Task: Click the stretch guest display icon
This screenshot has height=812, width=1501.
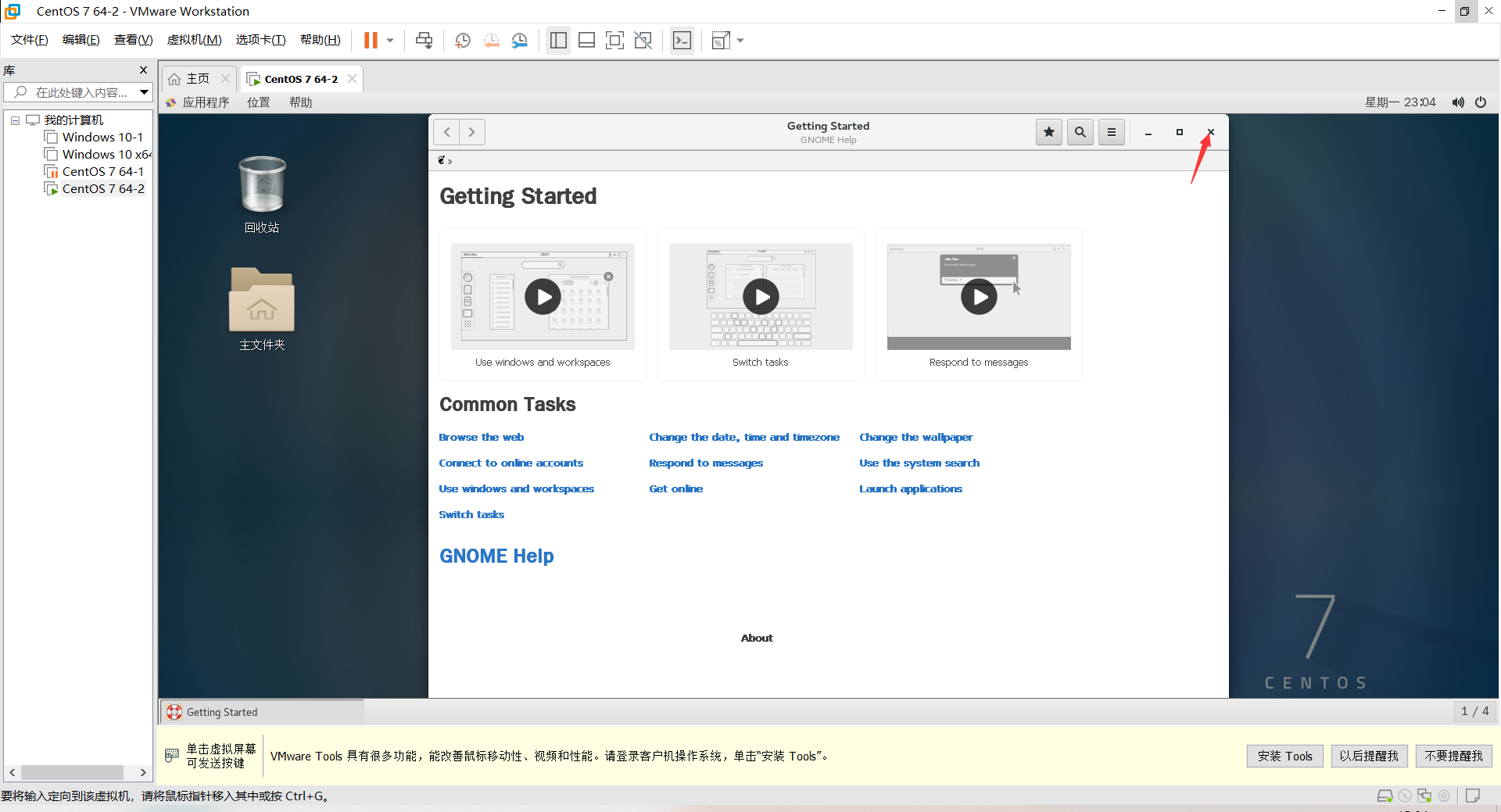Action: point(721,41)
